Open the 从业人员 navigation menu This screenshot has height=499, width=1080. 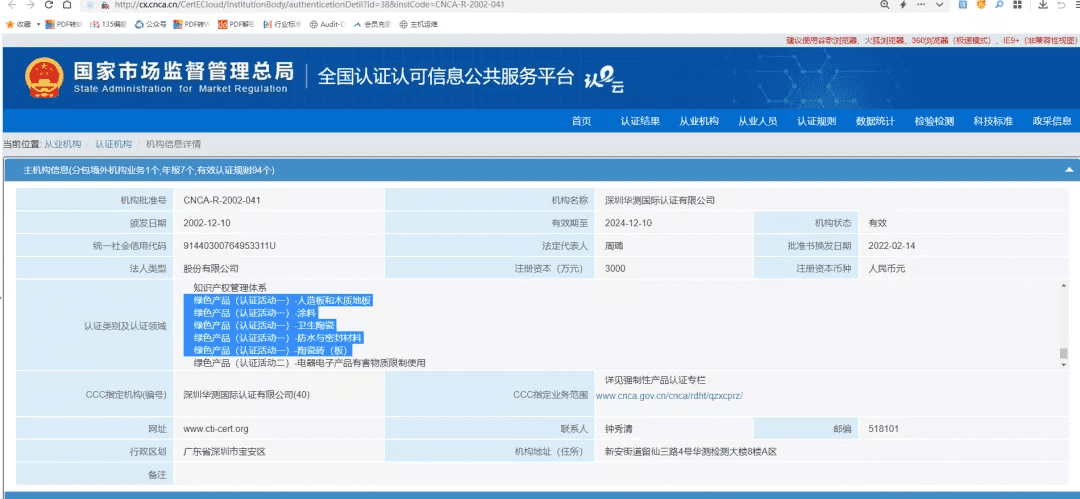pyautogui.click(x=758, y=121)
